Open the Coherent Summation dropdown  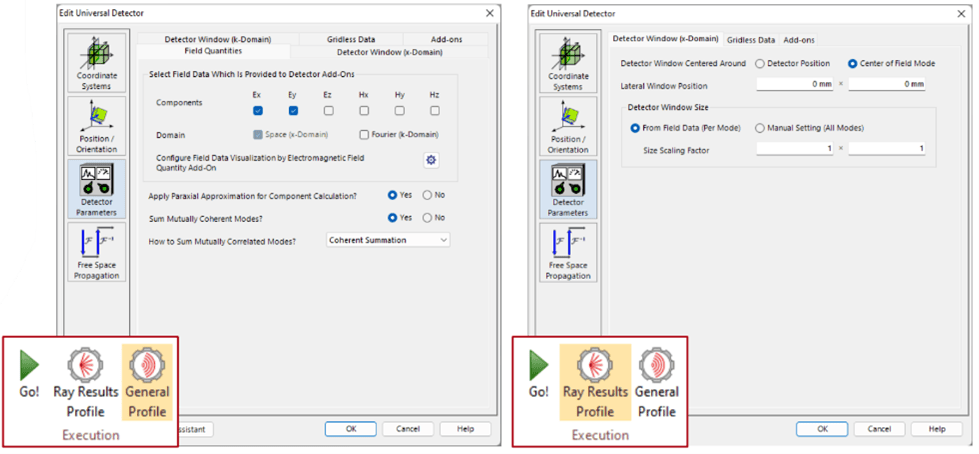(388, 240)
